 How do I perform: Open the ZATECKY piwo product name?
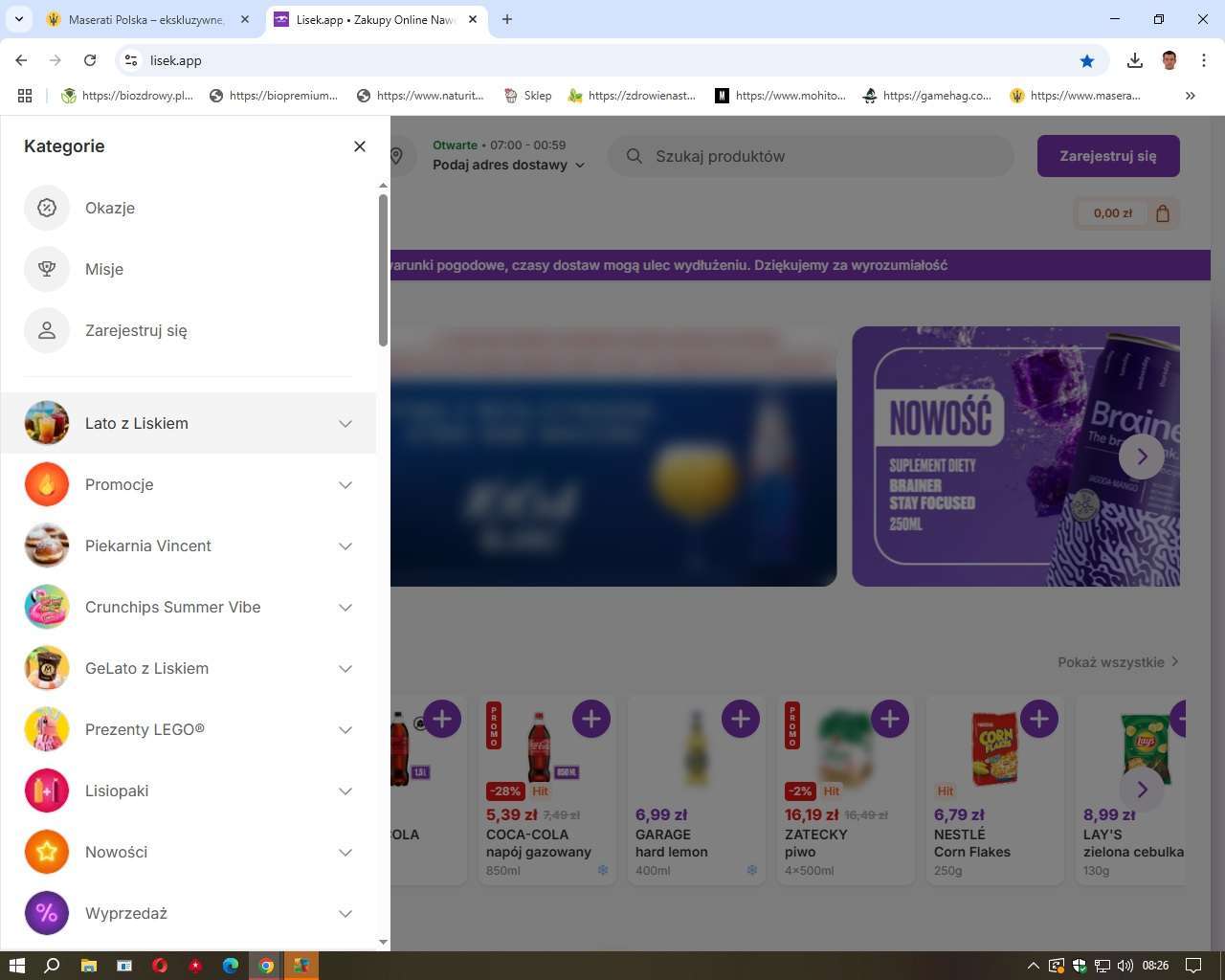coord(816,843)
